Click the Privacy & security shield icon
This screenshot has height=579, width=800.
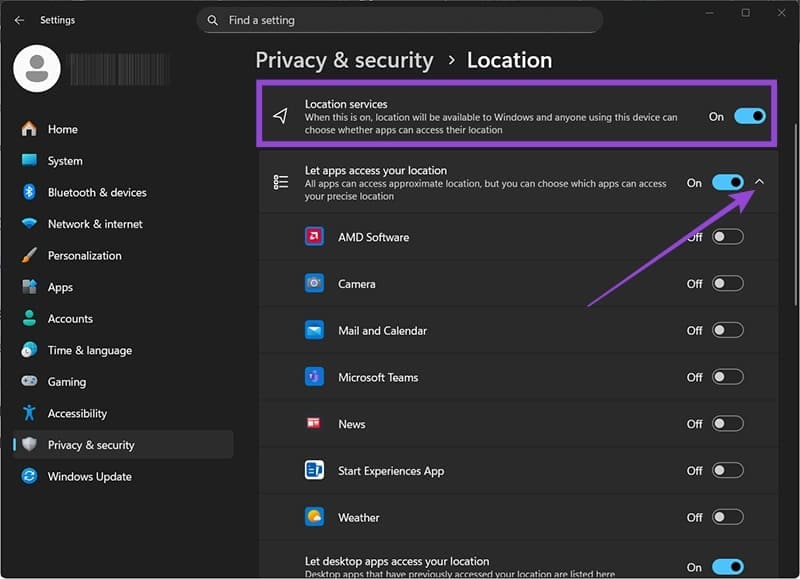[x=29, y=444]
